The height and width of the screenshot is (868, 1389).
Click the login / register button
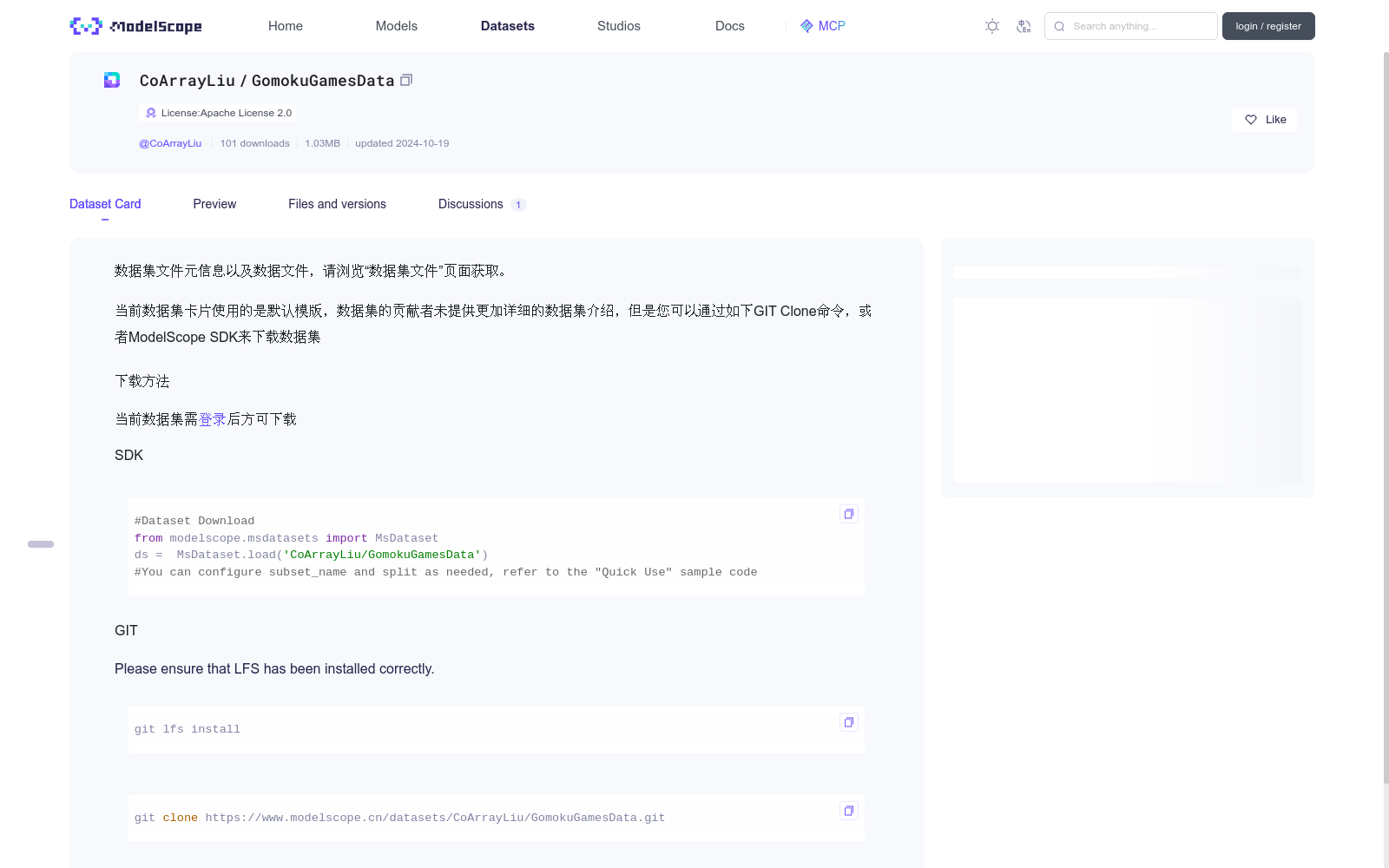(x=1268, y=26)
